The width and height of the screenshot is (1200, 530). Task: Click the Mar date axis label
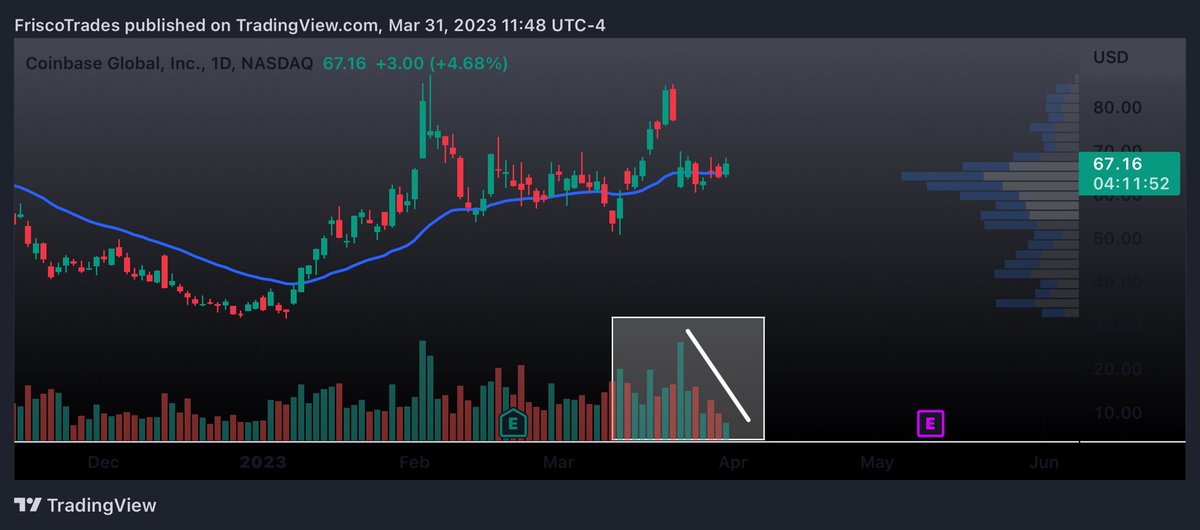point(560,462)
